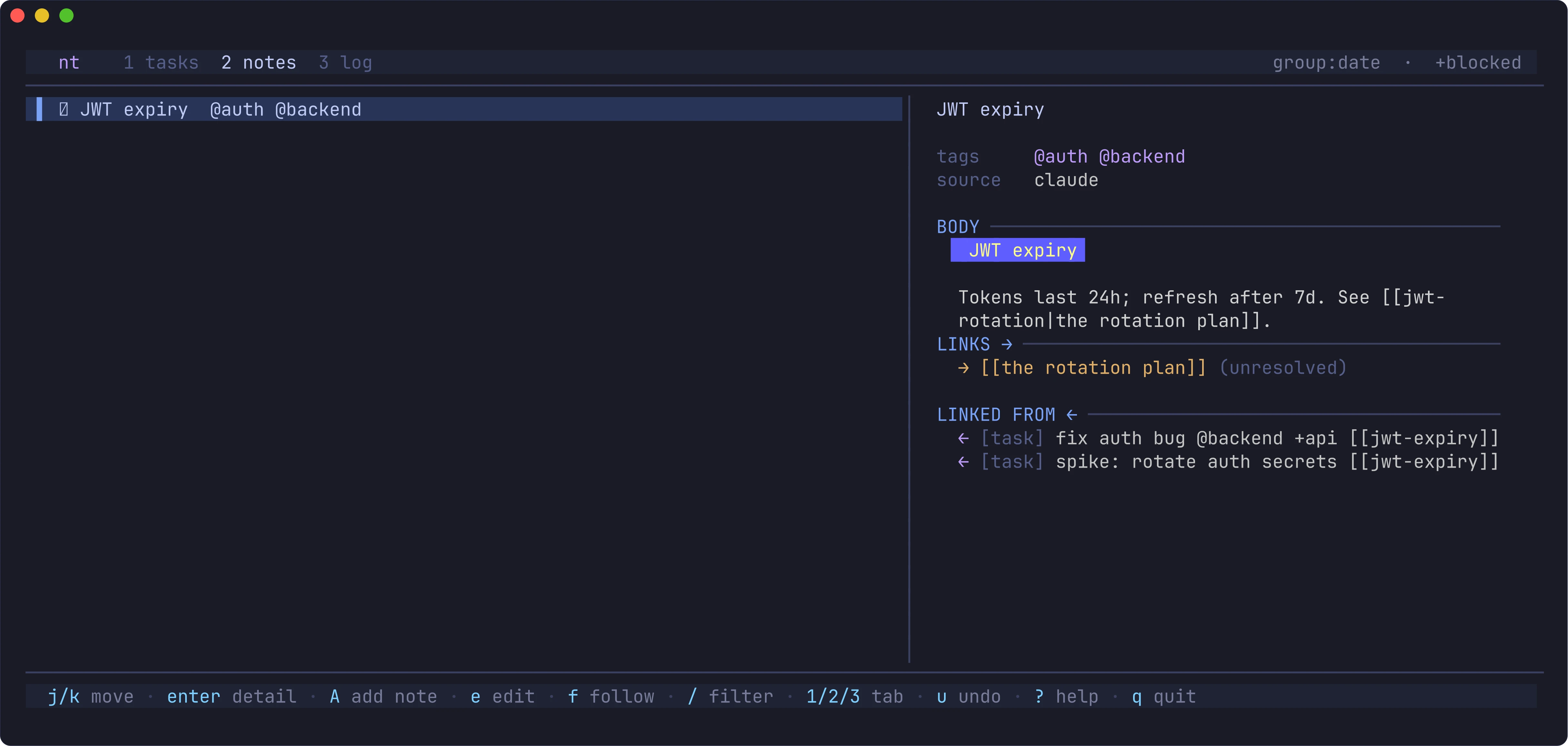Click the note icon beside JWT expiry
This screenshot has width=1568, height=746.
63,110
